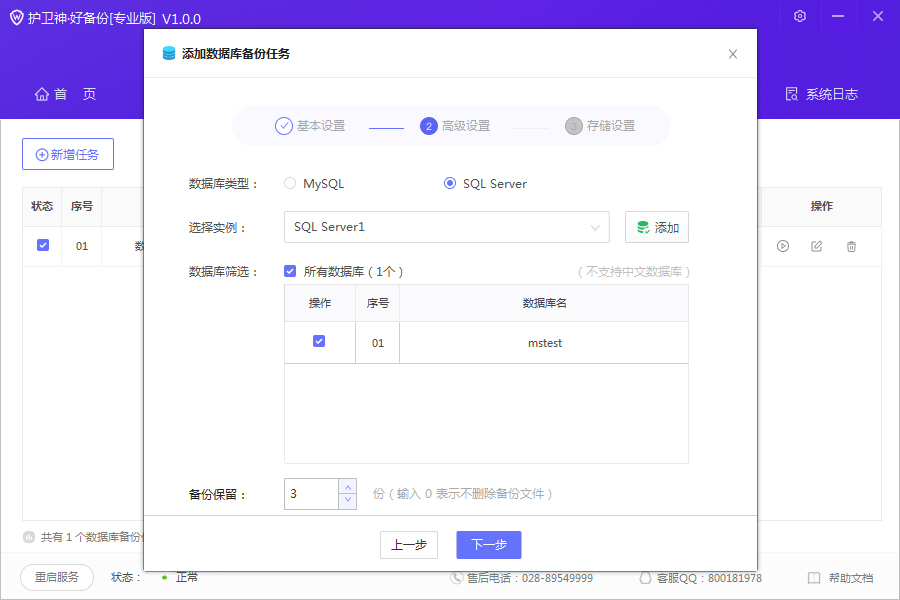Click the house icon in 首页

coord(42,94)
